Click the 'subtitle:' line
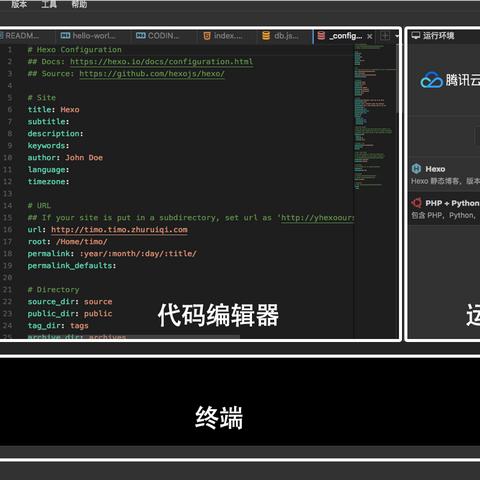Image resolution: width=480 pixels, height=480 pixels. point(48,122)
